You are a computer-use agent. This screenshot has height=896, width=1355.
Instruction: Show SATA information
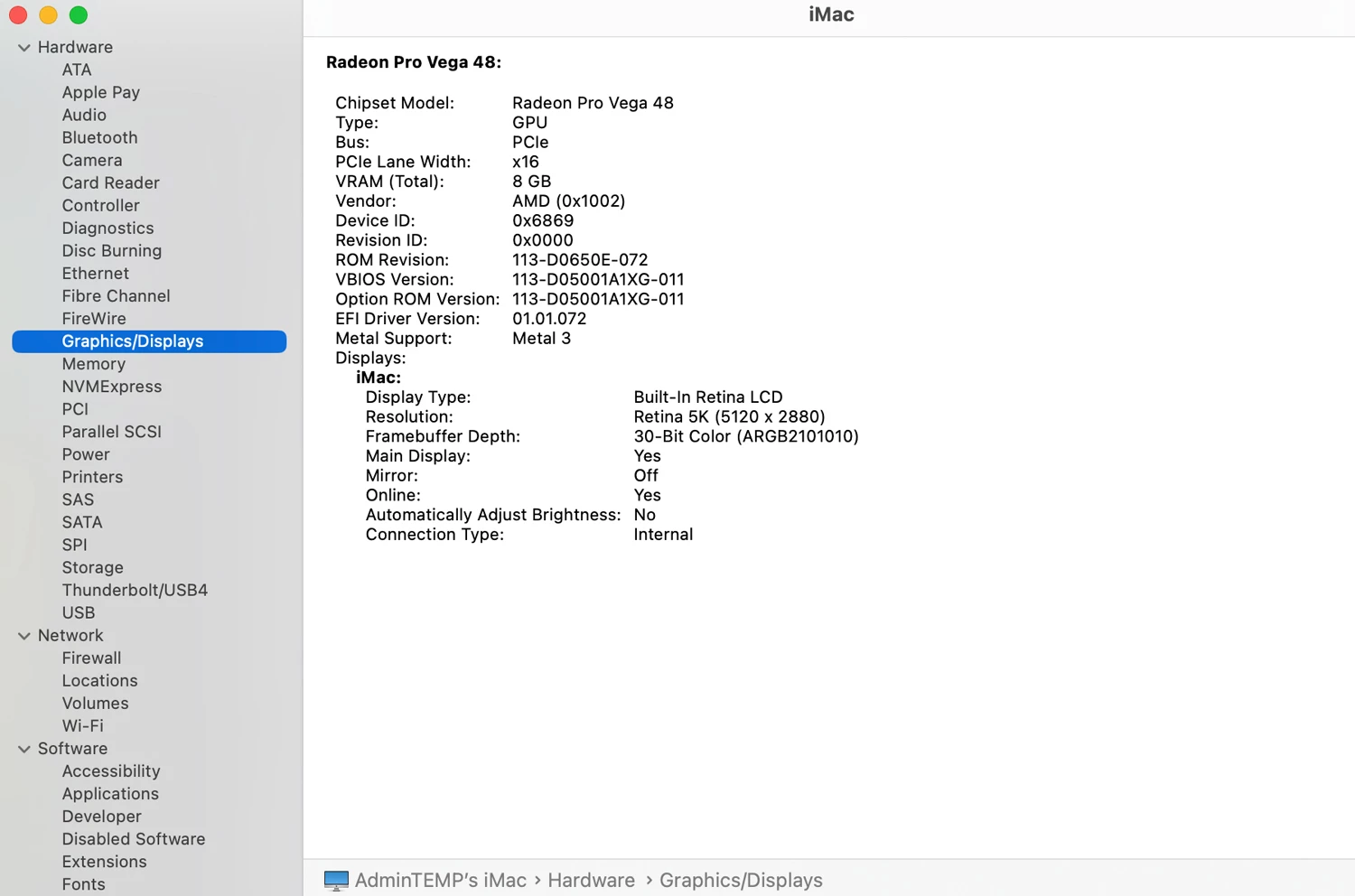pos(82,522)
